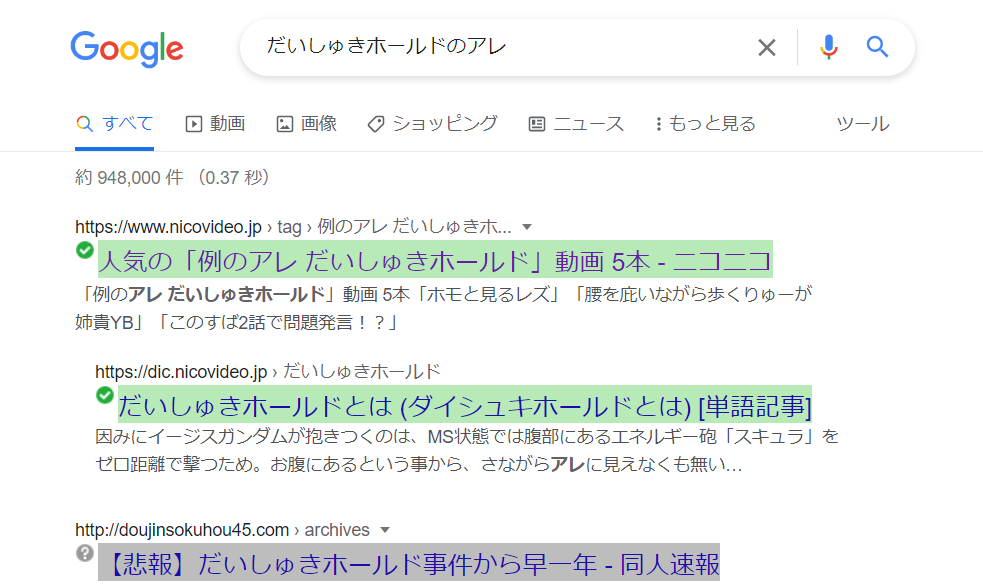Image resolution: width=983 pixels, height=584 pixels.
Task: Clear the search query with the X icon
Action: click(767, 48)
